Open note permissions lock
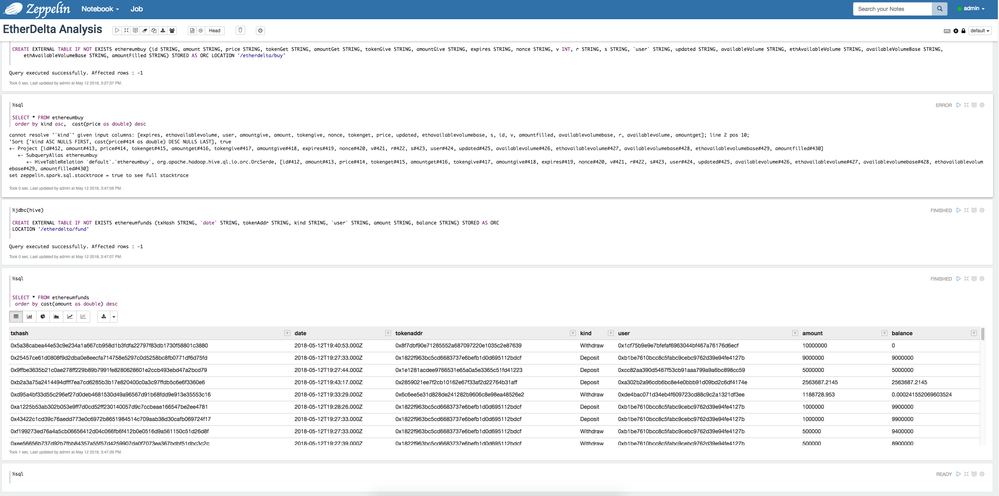The image size is (999, 496). tap(963, 31)
